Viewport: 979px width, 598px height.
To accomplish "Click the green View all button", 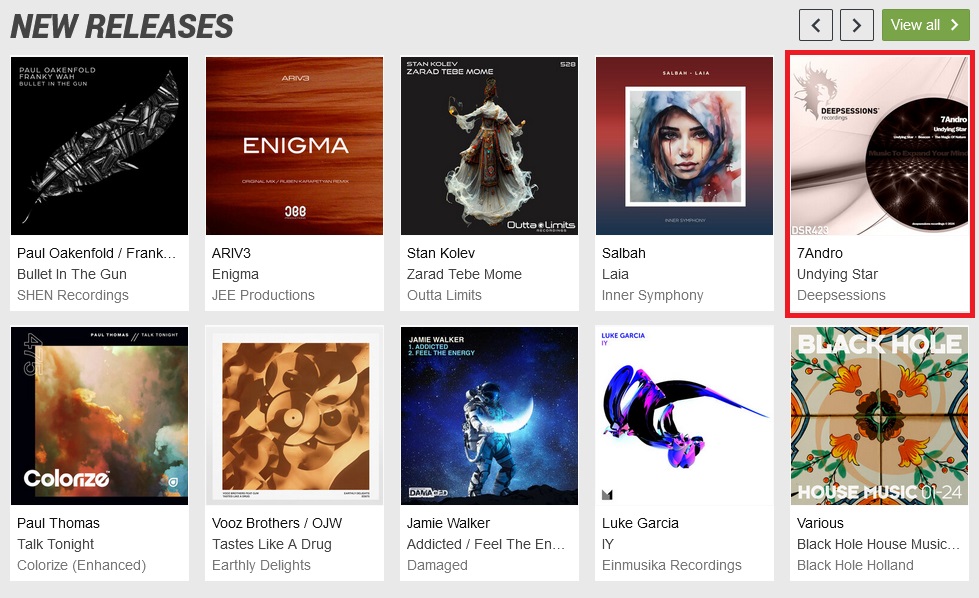I will click(925, 25).
